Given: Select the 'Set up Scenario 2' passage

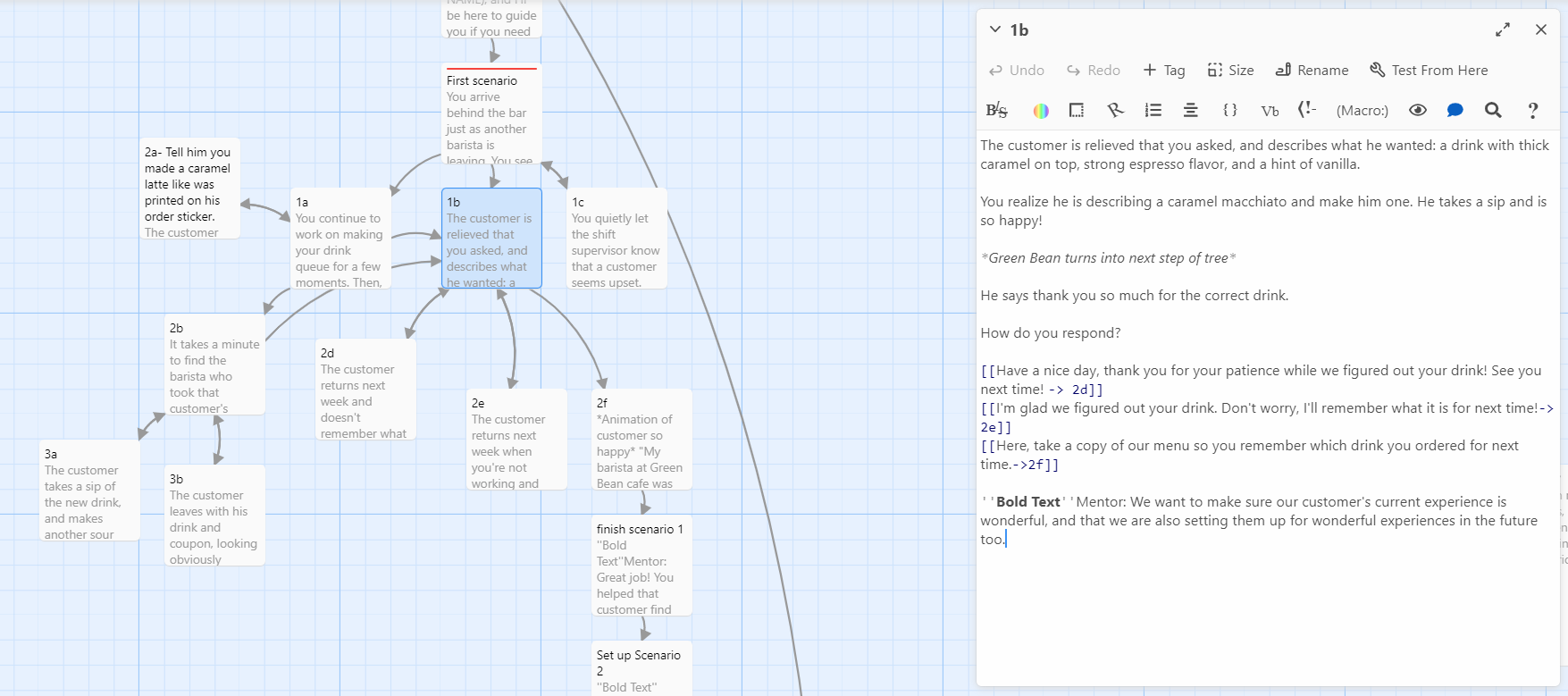Looking at the screenshot, I should 641,668.
